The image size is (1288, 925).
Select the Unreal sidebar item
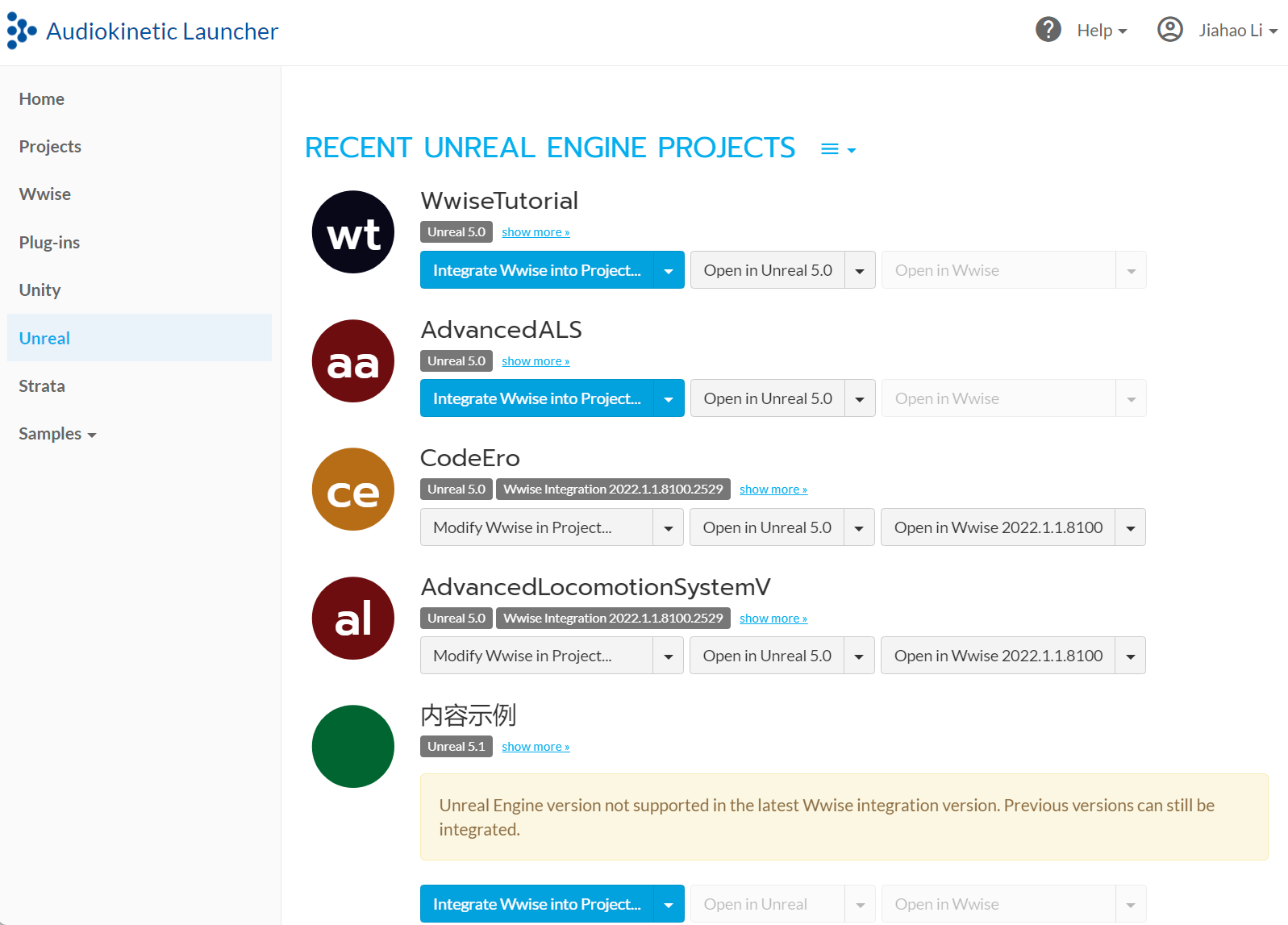pos(140,338)
